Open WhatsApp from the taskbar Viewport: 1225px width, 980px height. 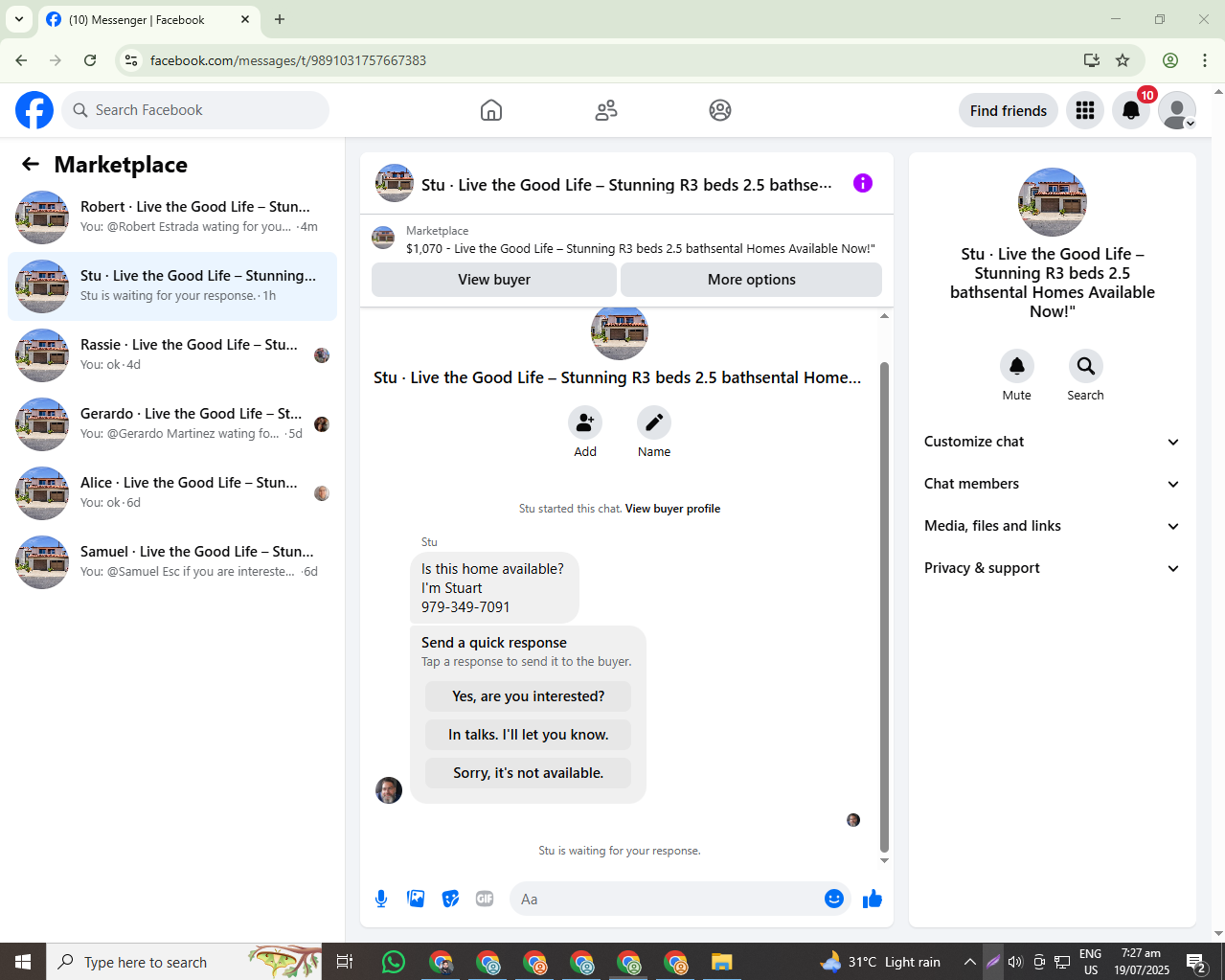(394, 962)
